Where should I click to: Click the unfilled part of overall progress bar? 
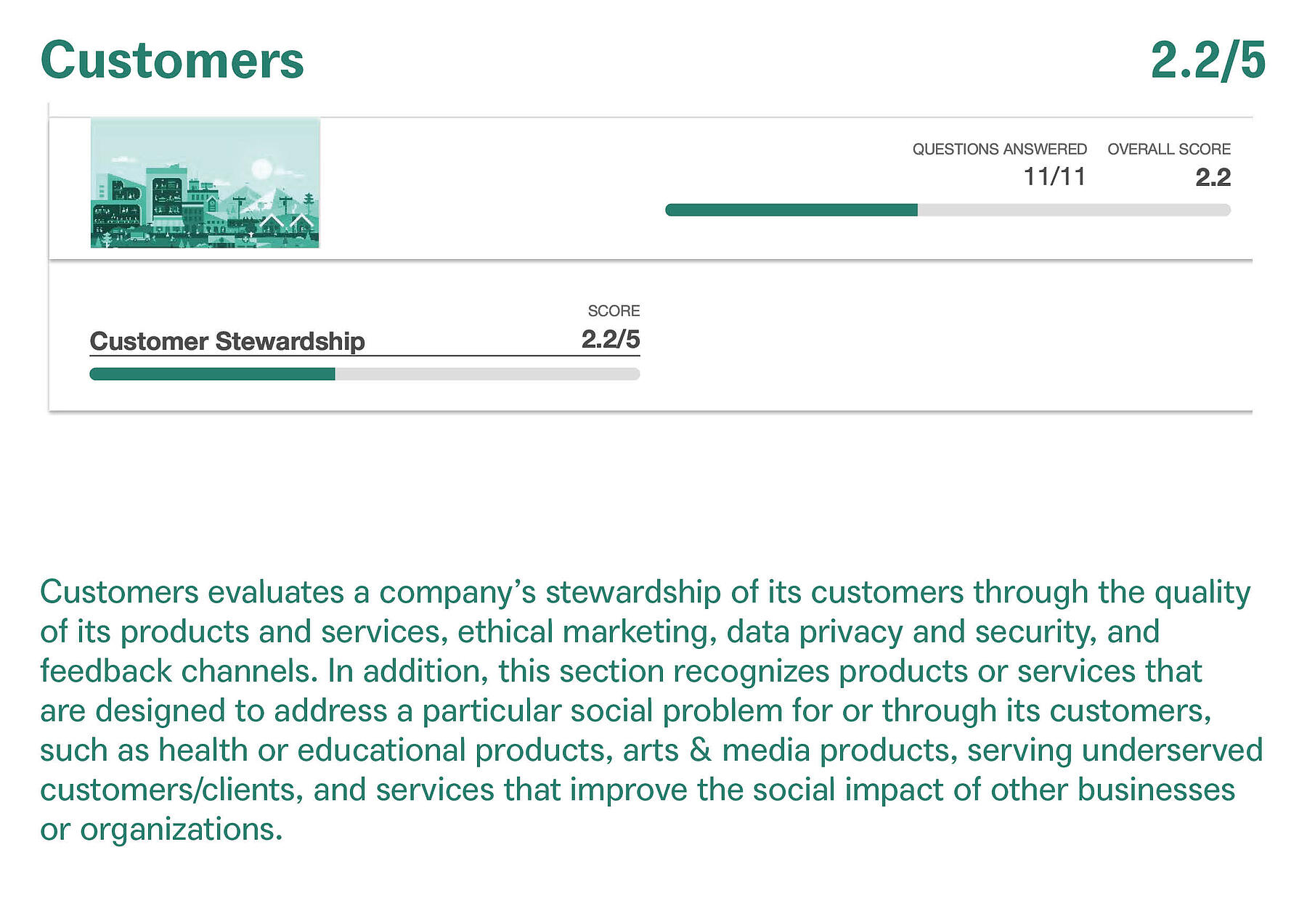pos(1074,210)
